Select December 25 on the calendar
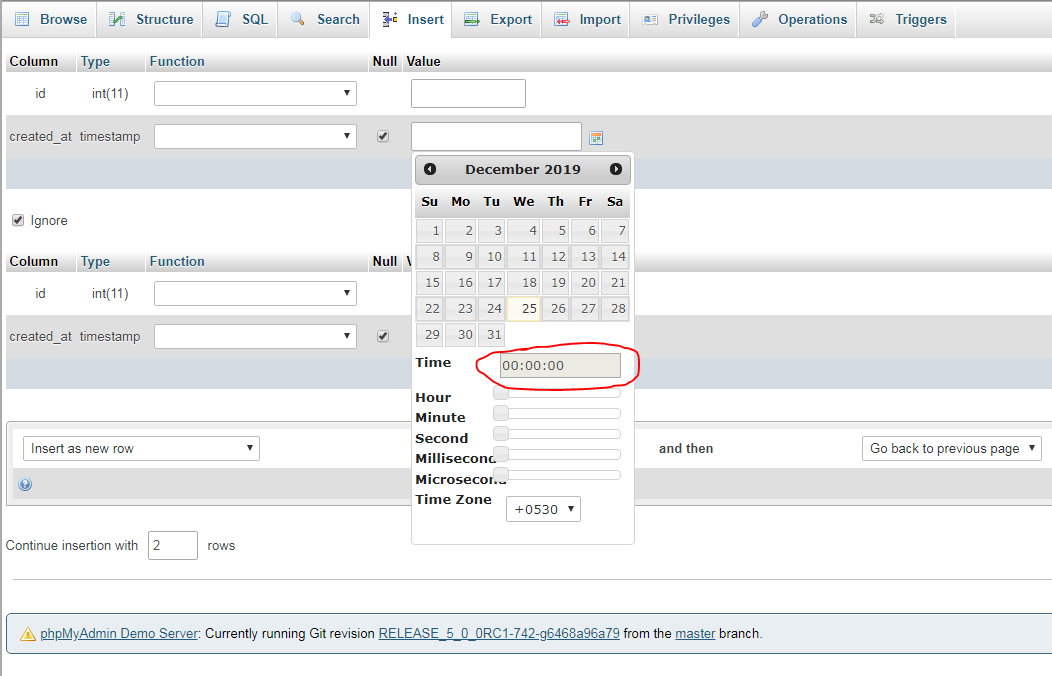The height and width of the screenshot is (676, 1052). pos(523,308)
